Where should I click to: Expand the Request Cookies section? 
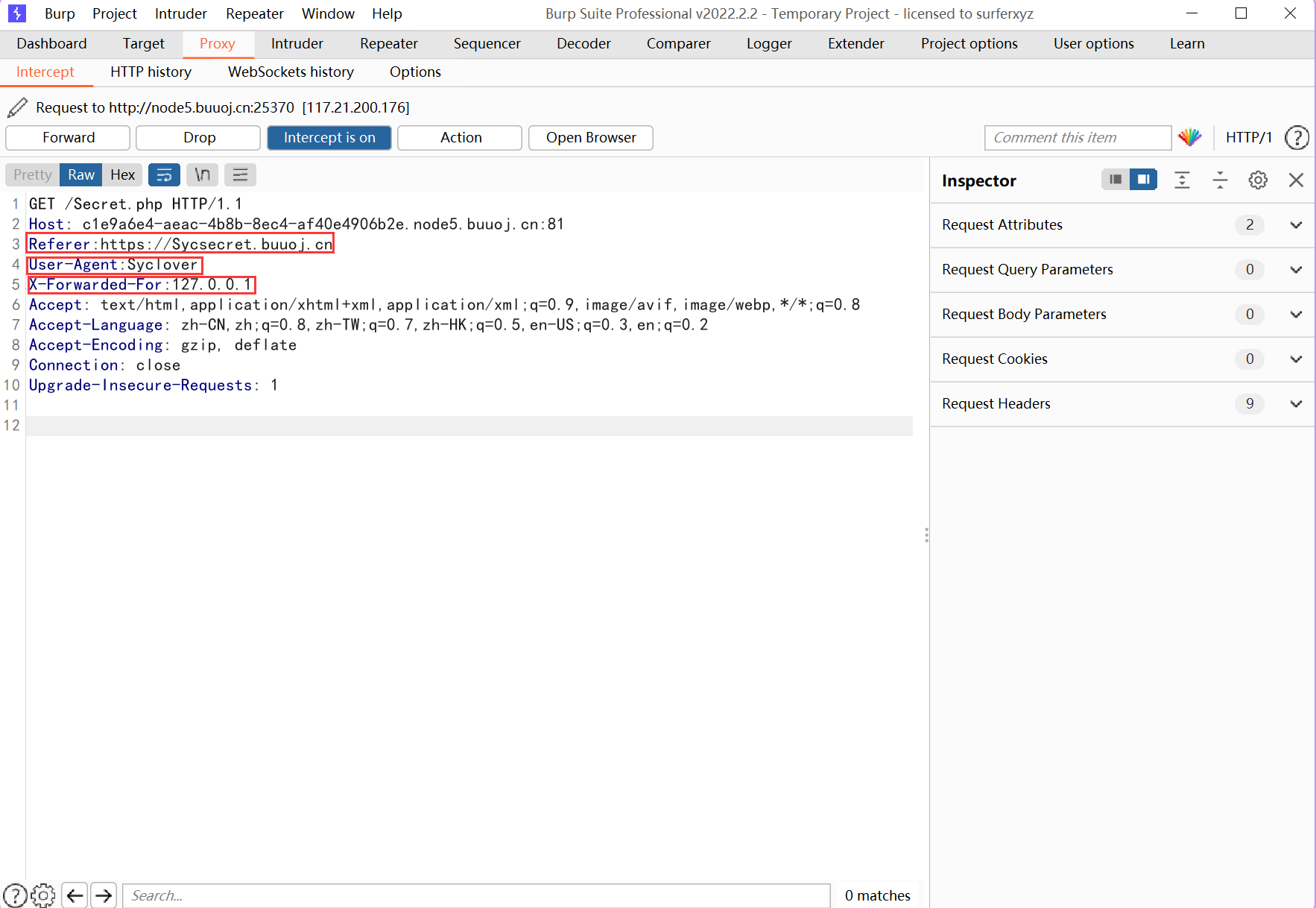[1122, 359]
